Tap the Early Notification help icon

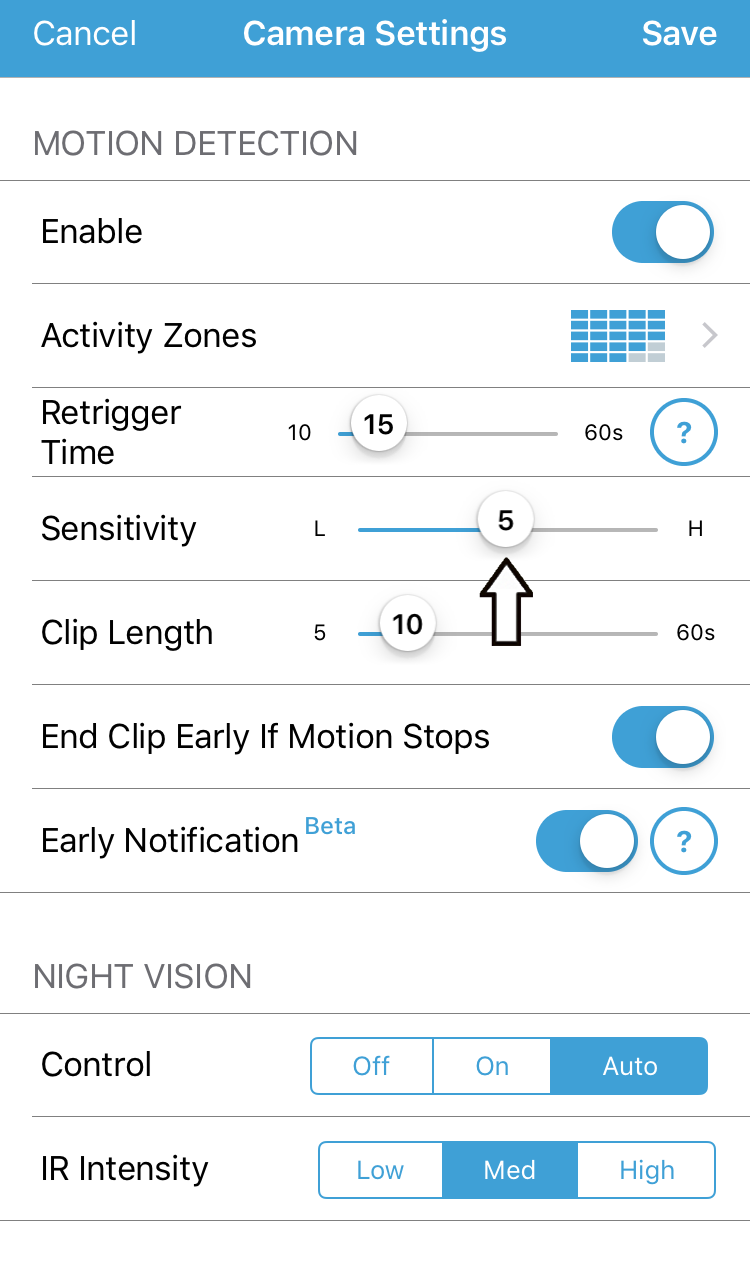[684, 841]
